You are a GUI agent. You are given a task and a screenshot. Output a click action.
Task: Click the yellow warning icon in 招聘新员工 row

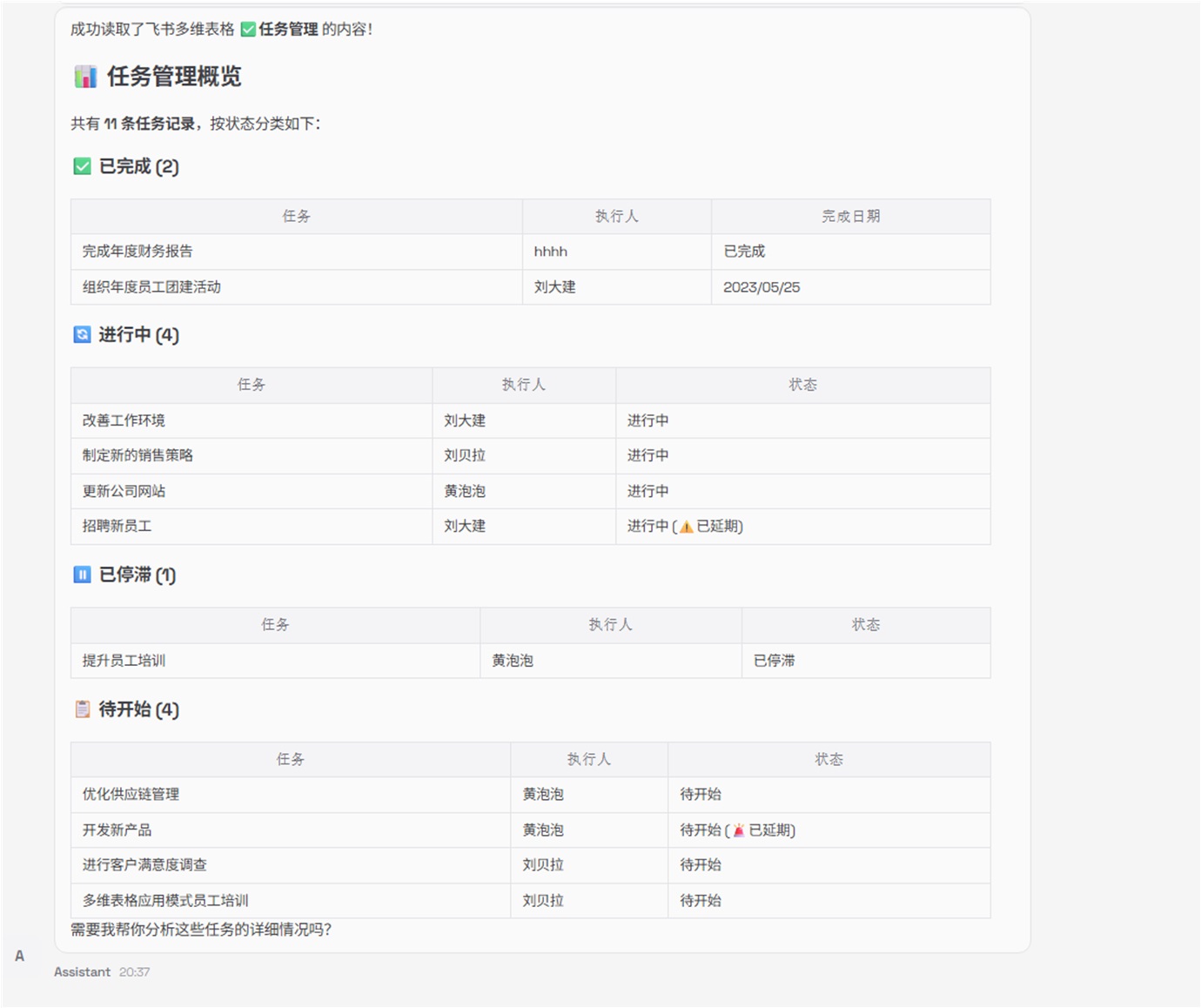[x=686, y=527]
